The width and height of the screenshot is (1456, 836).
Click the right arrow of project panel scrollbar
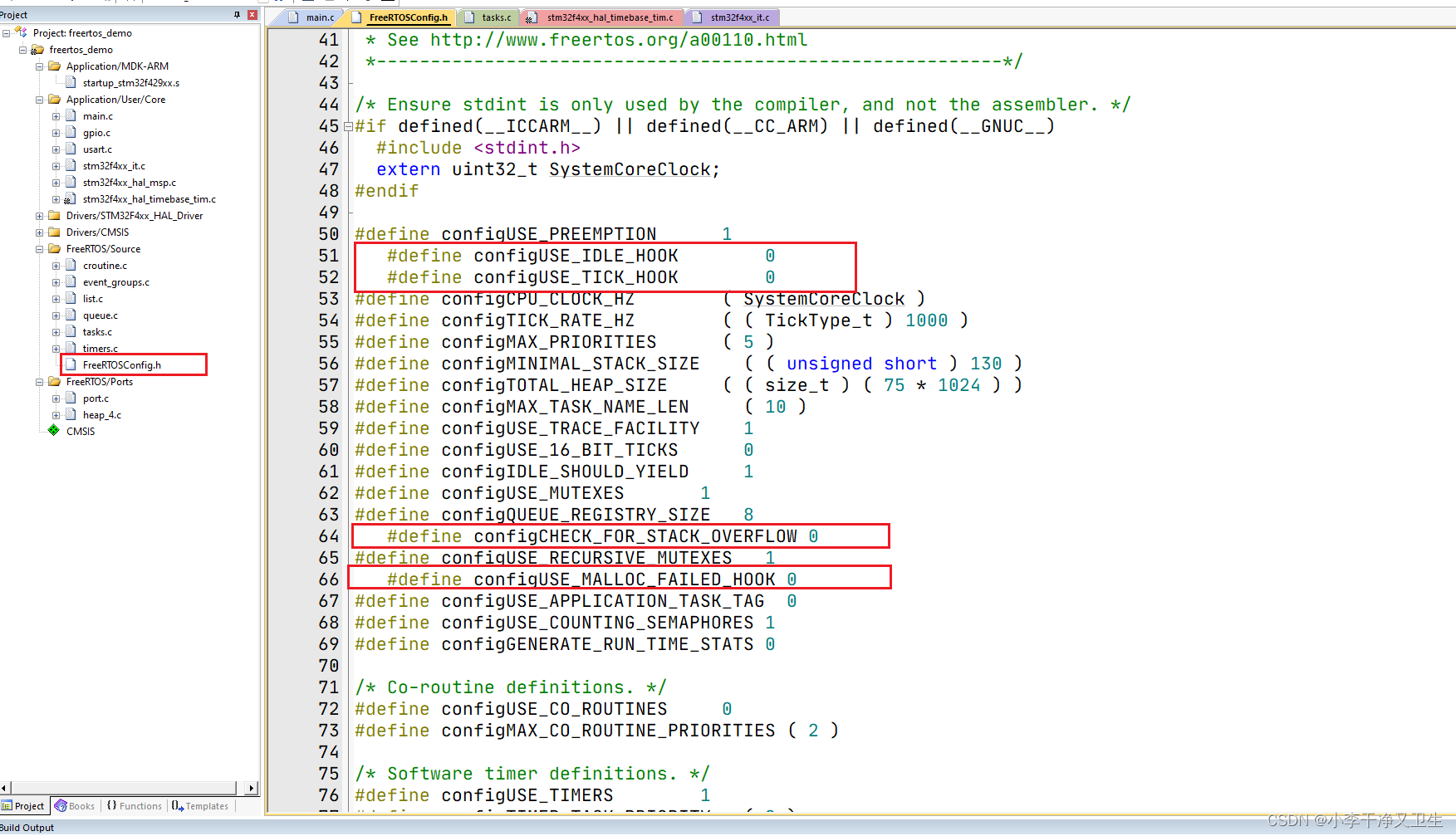pos(252,788)
